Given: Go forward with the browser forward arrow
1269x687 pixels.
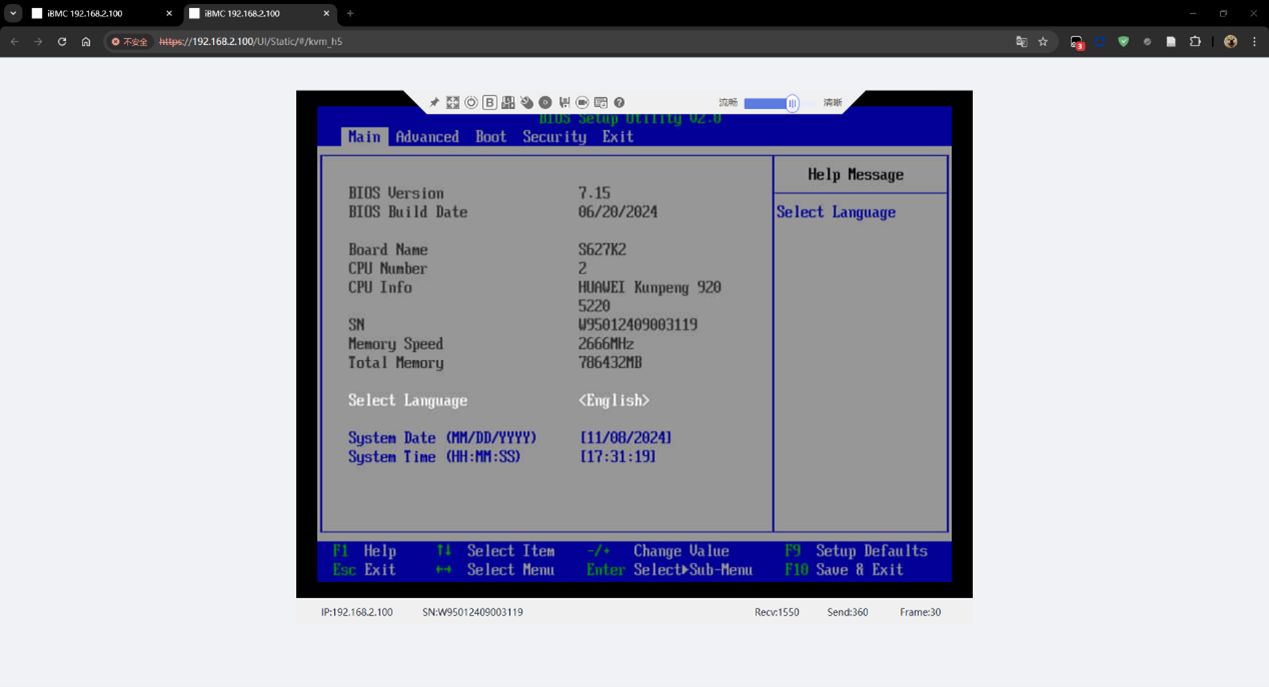Looking at the screenshot, I should pyautogui.click(x=38, y=42).
